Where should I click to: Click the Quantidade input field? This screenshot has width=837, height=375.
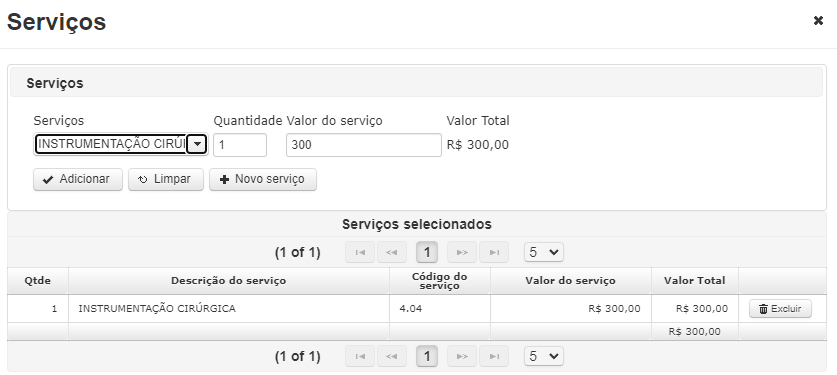pos(240,145)
